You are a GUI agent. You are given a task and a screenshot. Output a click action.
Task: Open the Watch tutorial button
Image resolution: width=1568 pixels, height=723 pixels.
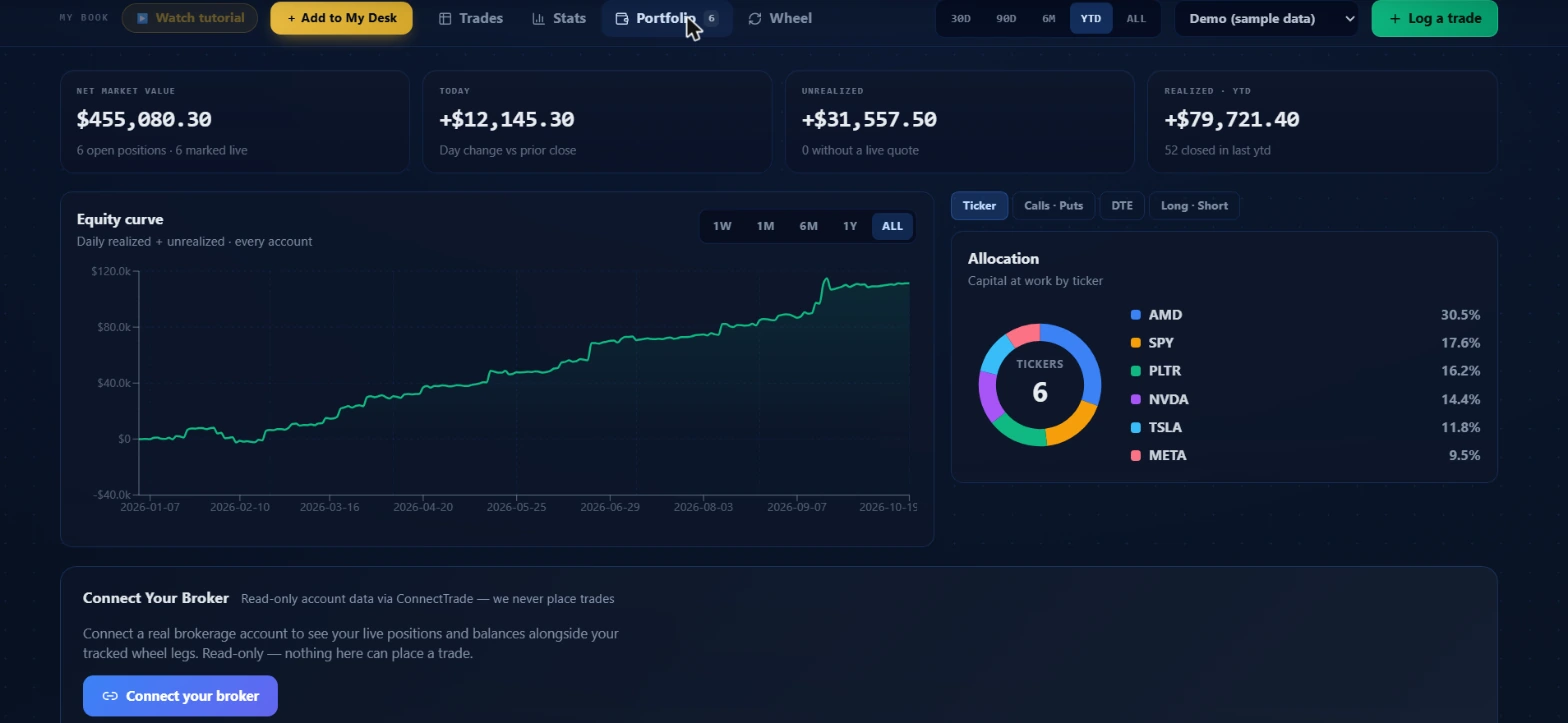point(190,18)
